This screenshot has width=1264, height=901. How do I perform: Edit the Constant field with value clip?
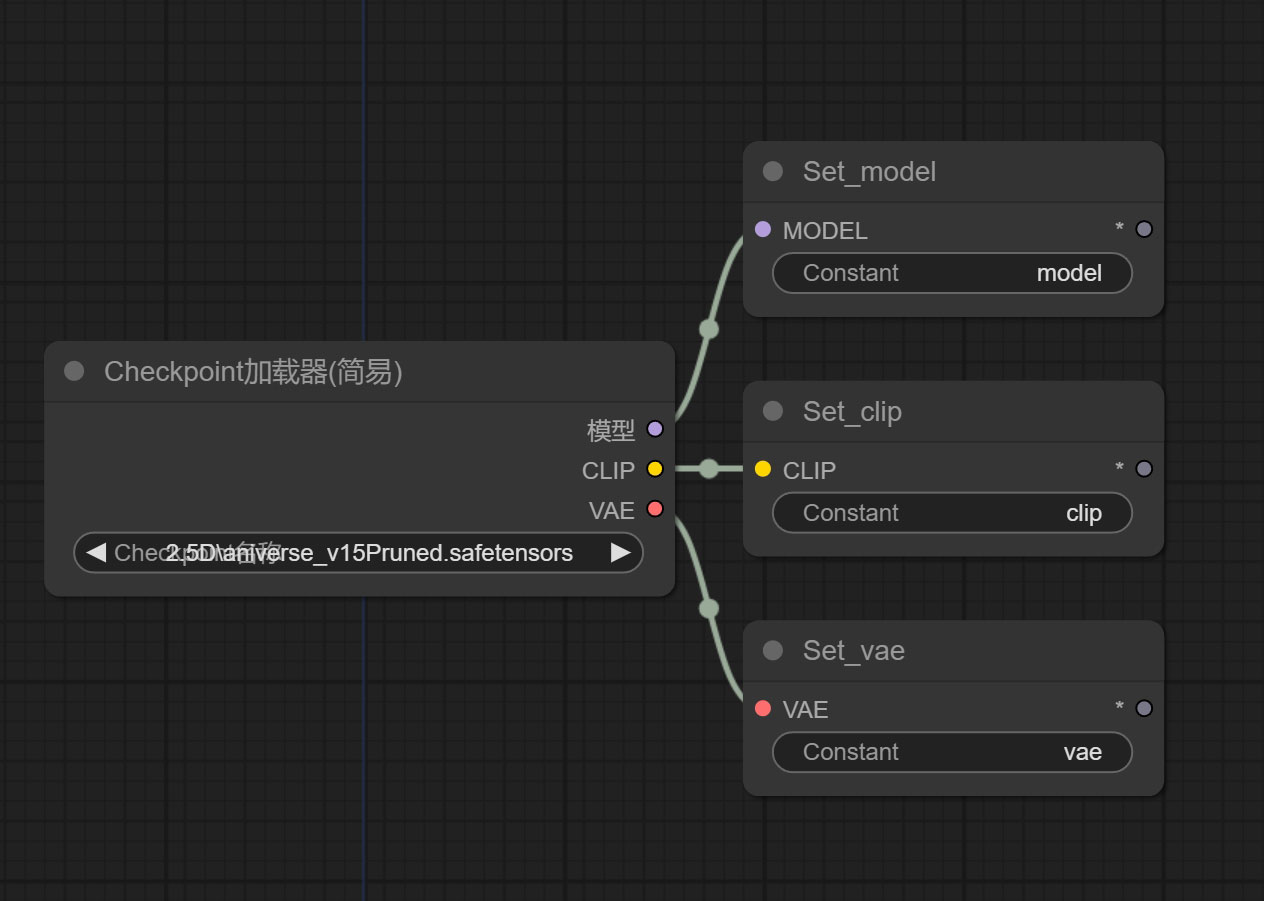[x=952, y=513]
